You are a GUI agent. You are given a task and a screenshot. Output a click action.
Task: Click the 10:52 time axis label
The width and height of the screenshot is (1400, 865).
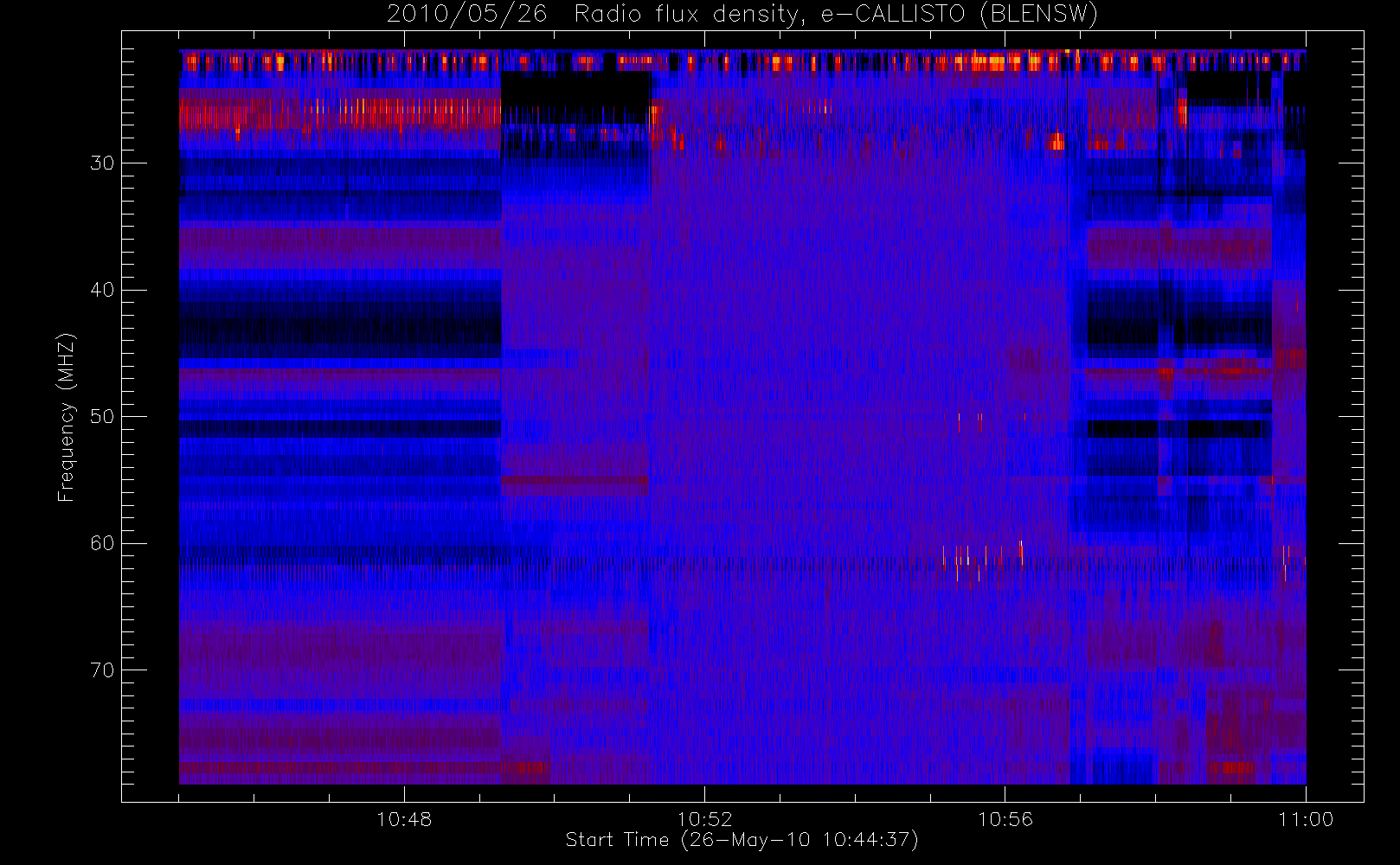(x=704, y=819)
